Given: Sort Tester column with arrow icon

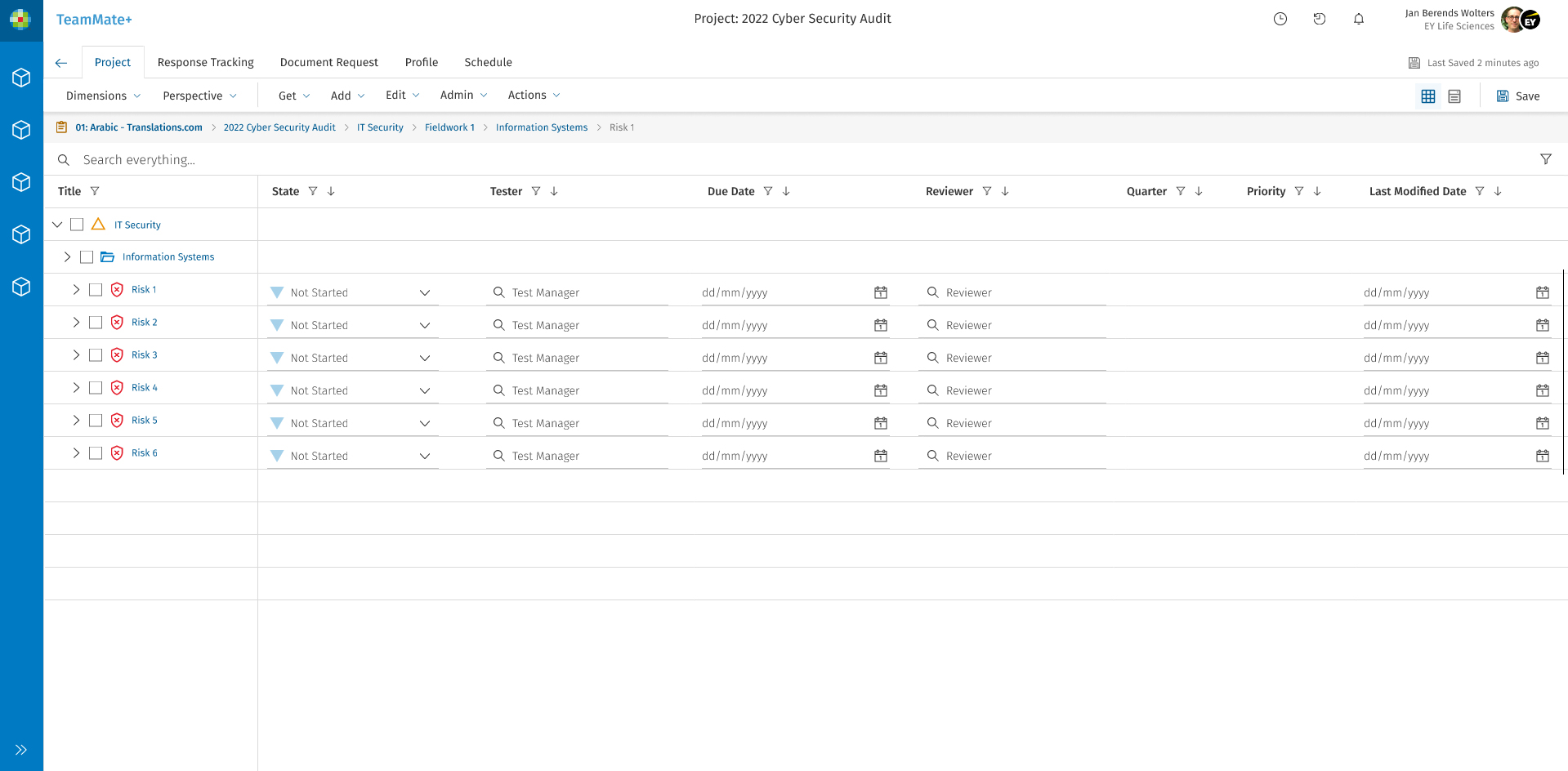Looking at the screenshot, I should tap(554, 191).
